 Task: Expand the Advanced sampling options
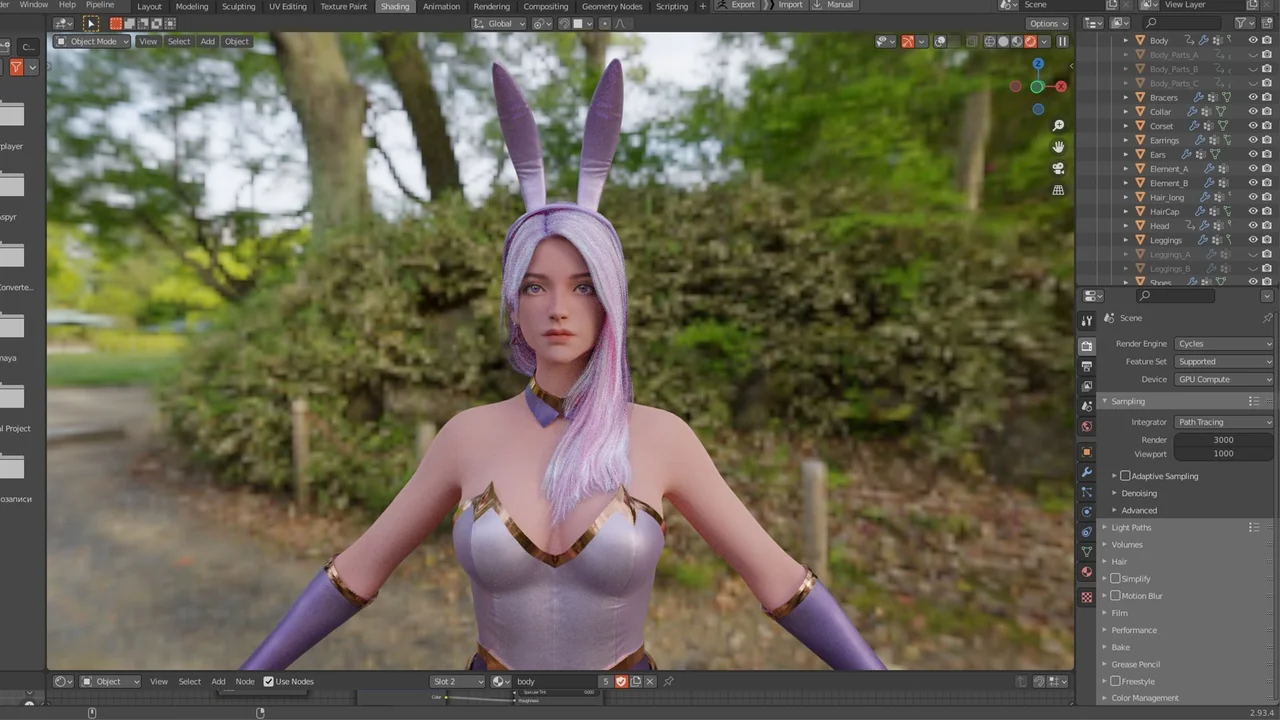[1138, 510]
